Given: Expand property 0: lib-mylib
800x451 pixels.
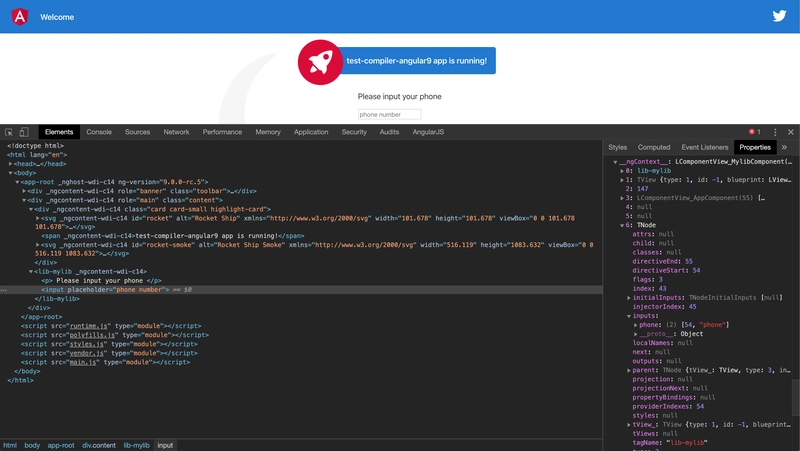Looking at the screenshot, I should tap(622, 171).
